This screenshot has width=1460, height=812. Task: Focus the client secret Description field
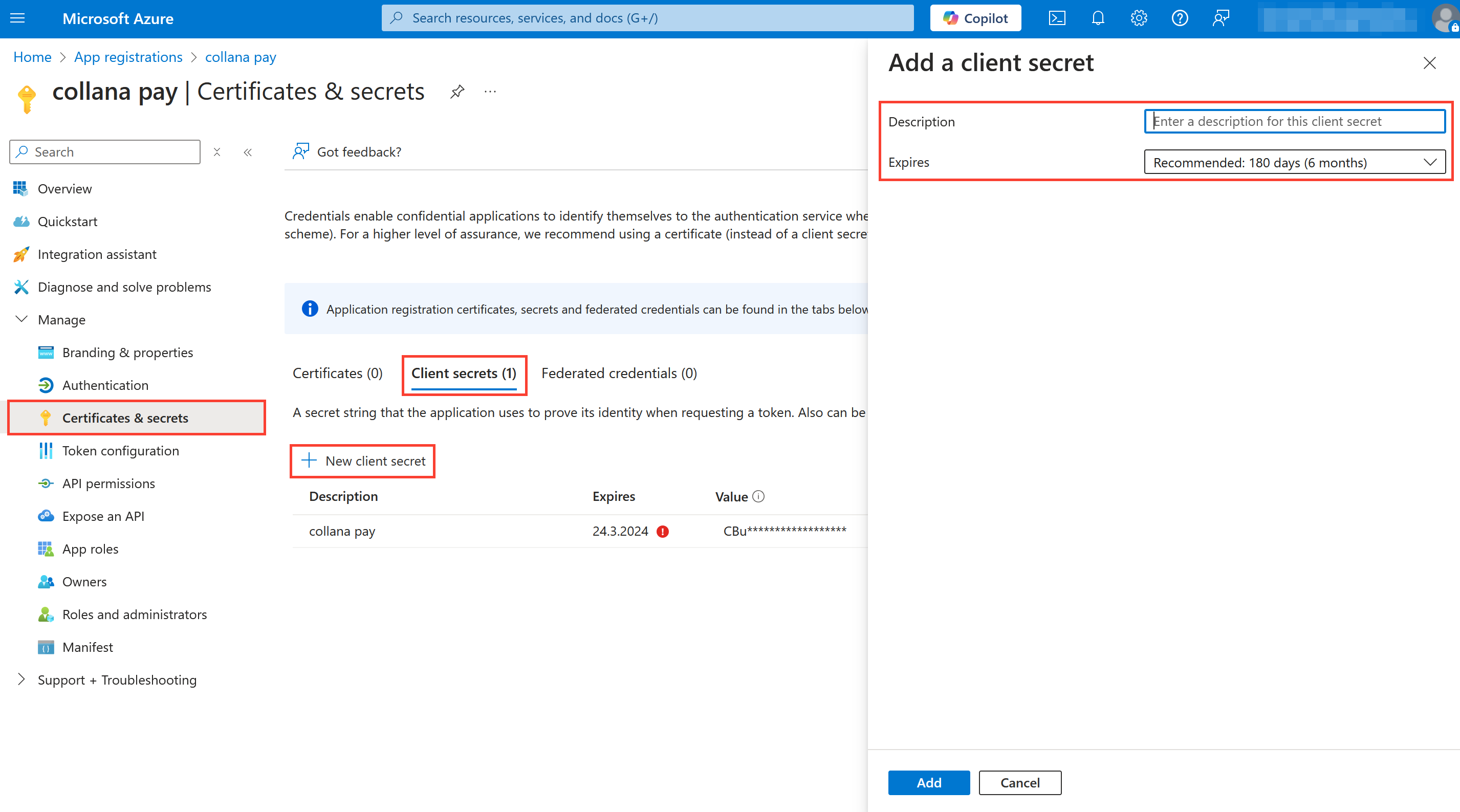[x=1295, y=121]
